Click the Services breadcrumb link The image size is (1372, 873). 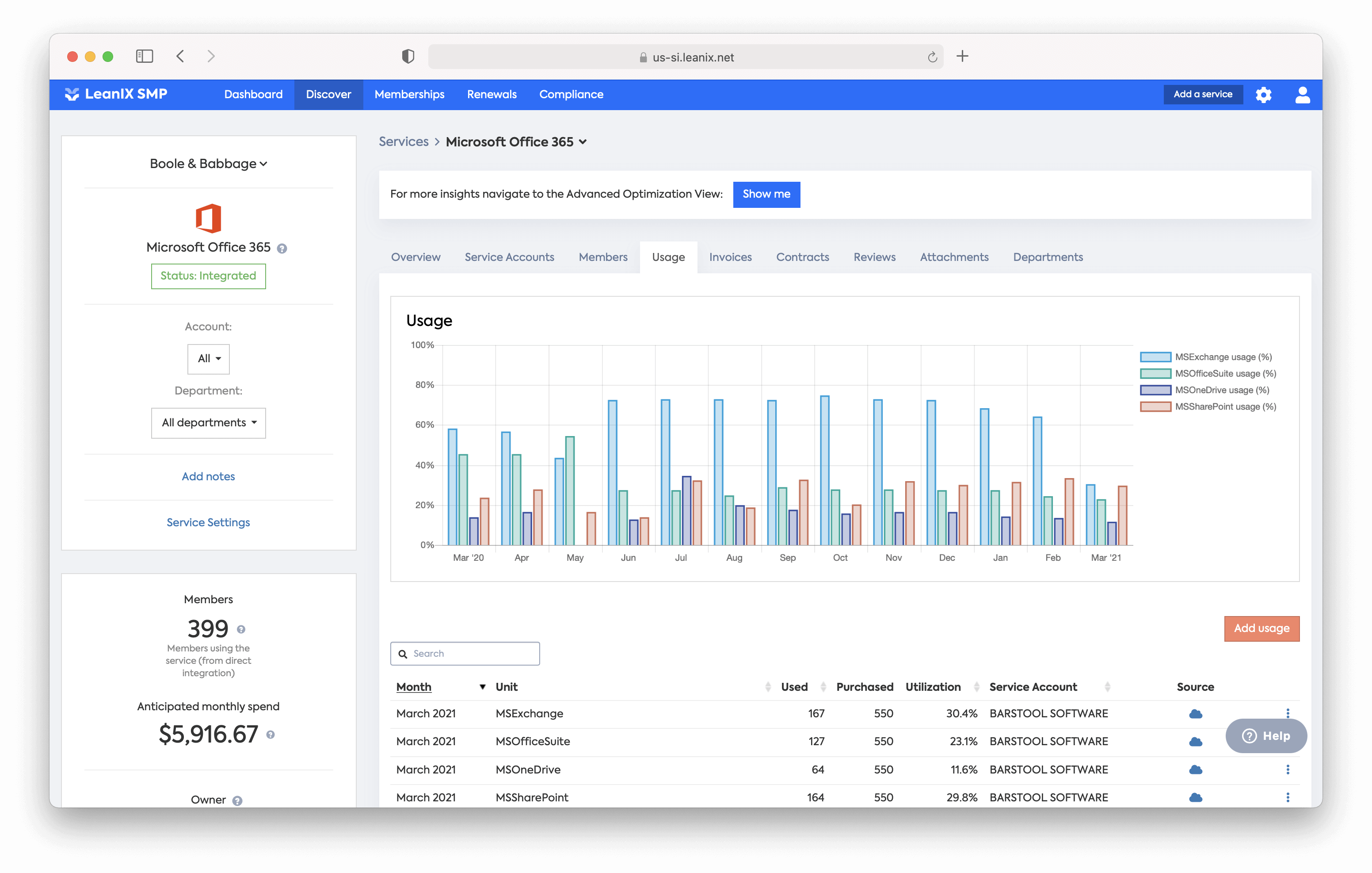tap(404, 142)
